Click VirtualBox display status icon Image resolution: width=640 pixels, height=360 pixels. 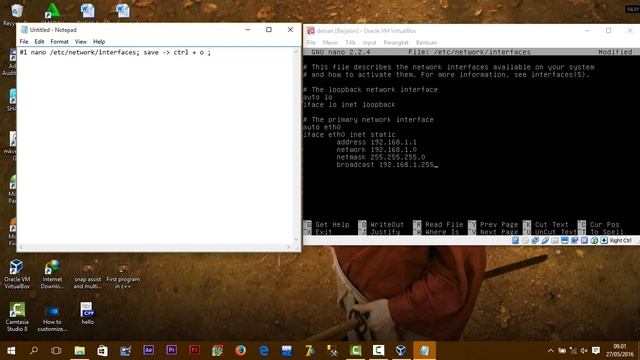tap(564, 240)
